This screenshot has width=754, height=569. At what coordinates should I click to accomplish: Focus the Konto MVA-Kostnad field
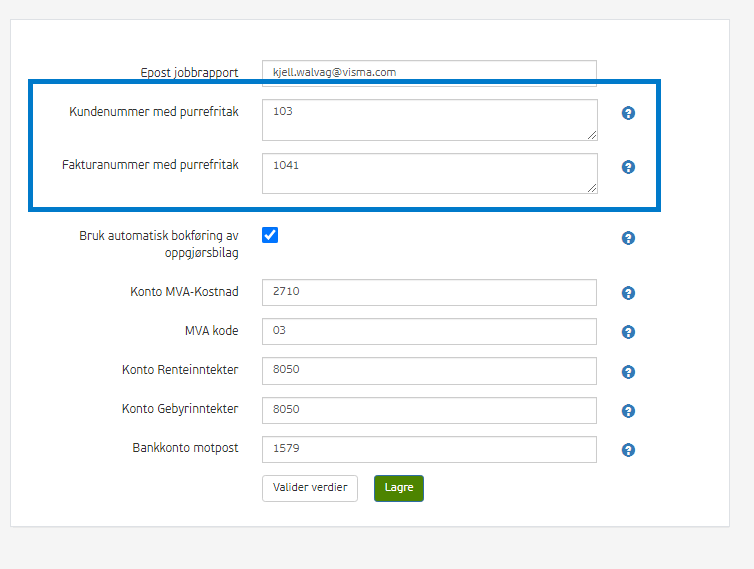429,292
